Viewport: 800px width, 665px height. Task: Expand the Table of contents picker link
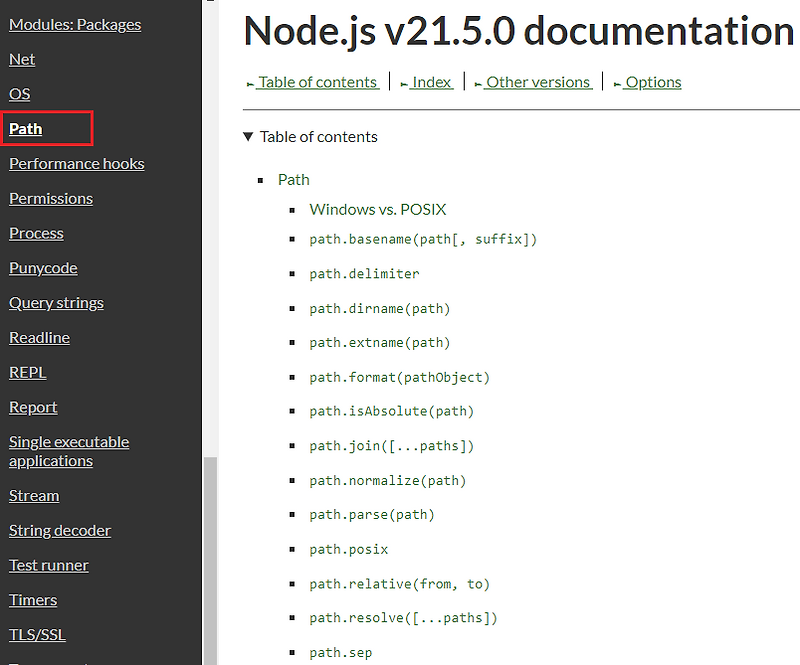(316, 82)
